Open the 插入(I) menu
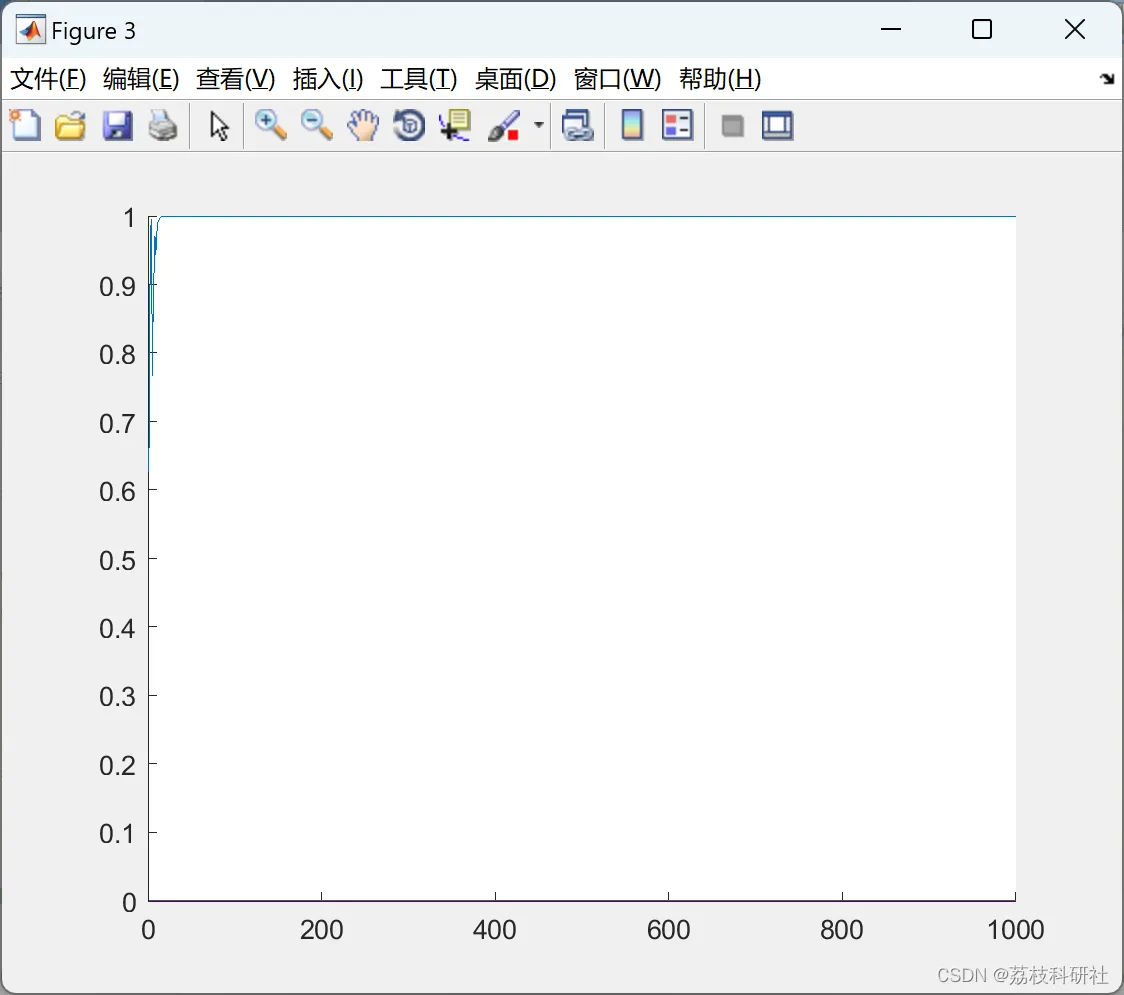This screenshot has width=1124, height=995. [328, 79]
